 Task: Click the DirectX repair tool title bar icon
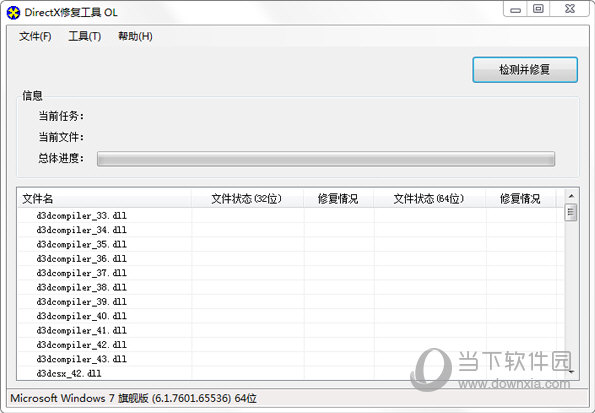click(x=13, y=13)
